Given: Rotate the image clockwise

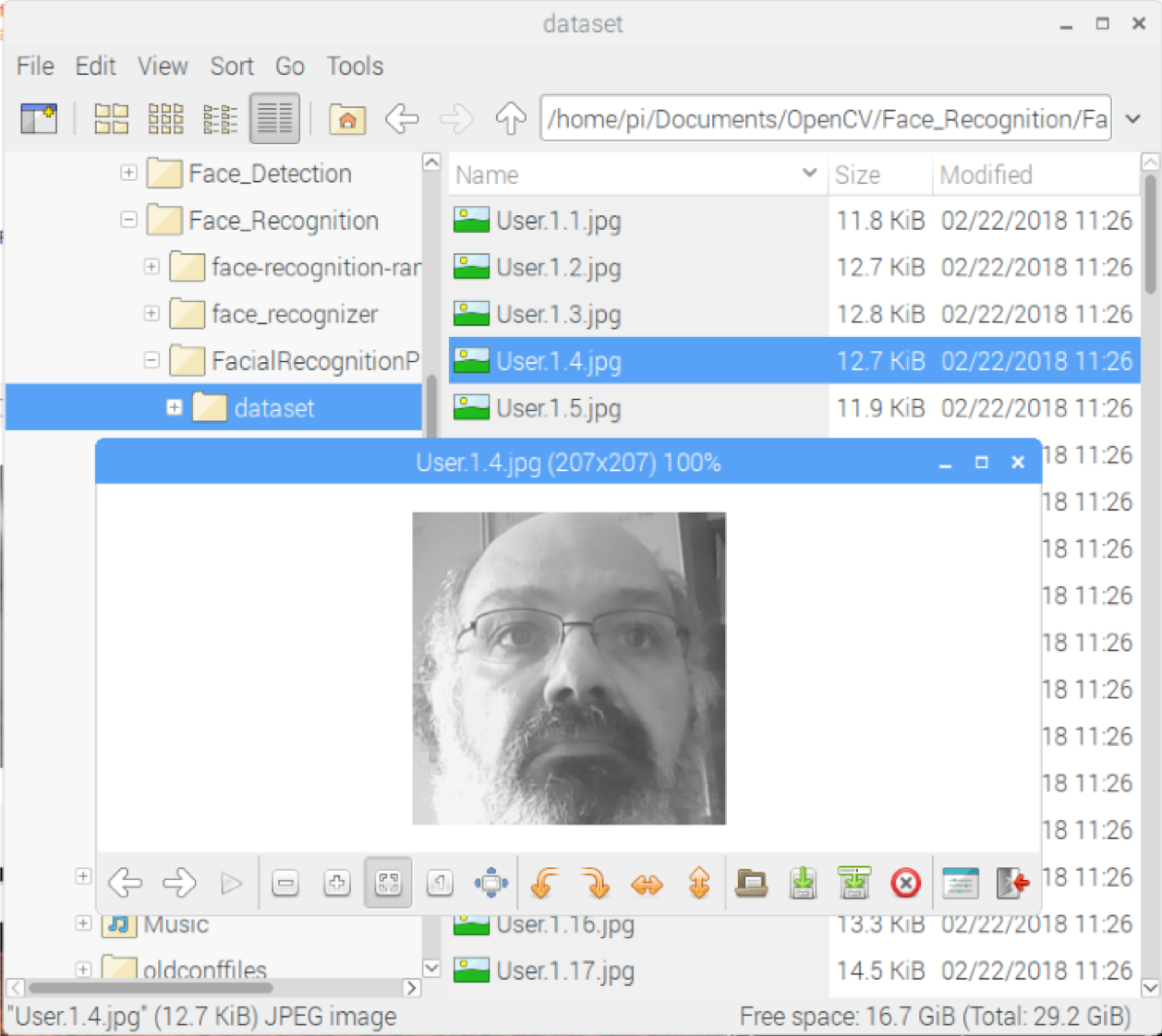Looking at the screenshot, I should (596, 883).
